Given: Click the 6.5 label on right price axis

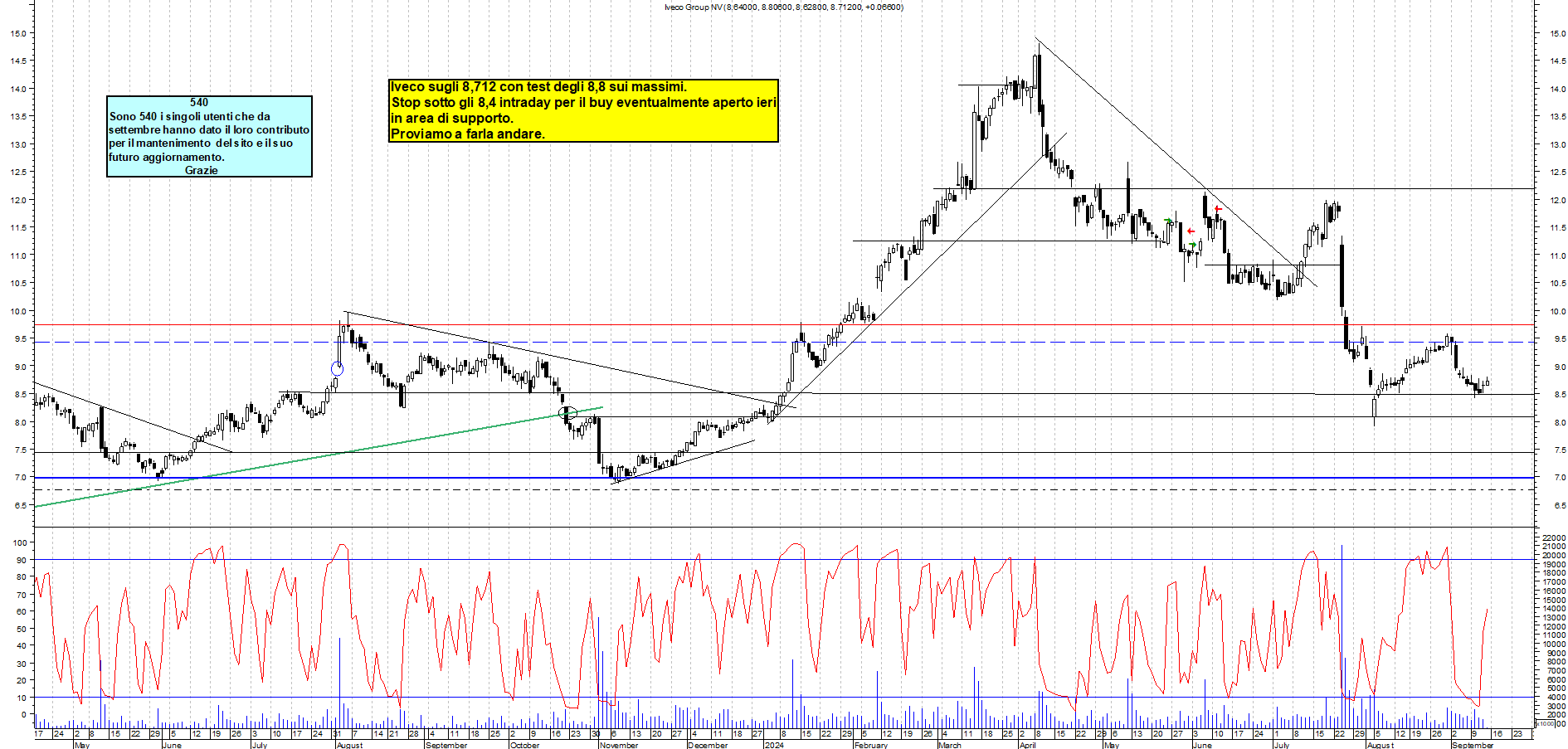Looking at the screenshot, I should [1560, 505].
